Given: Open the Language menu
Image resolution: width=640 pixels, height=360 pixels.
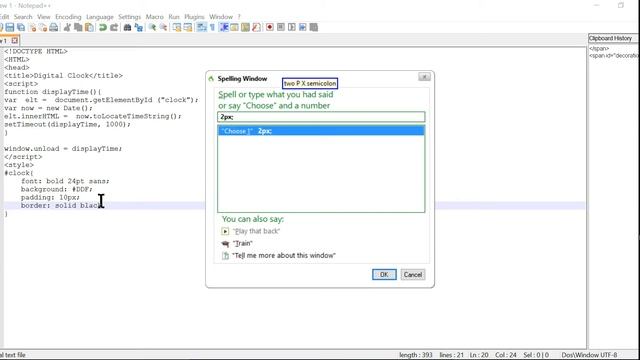Looking at the screenshot, I should (x=100, y=17).
